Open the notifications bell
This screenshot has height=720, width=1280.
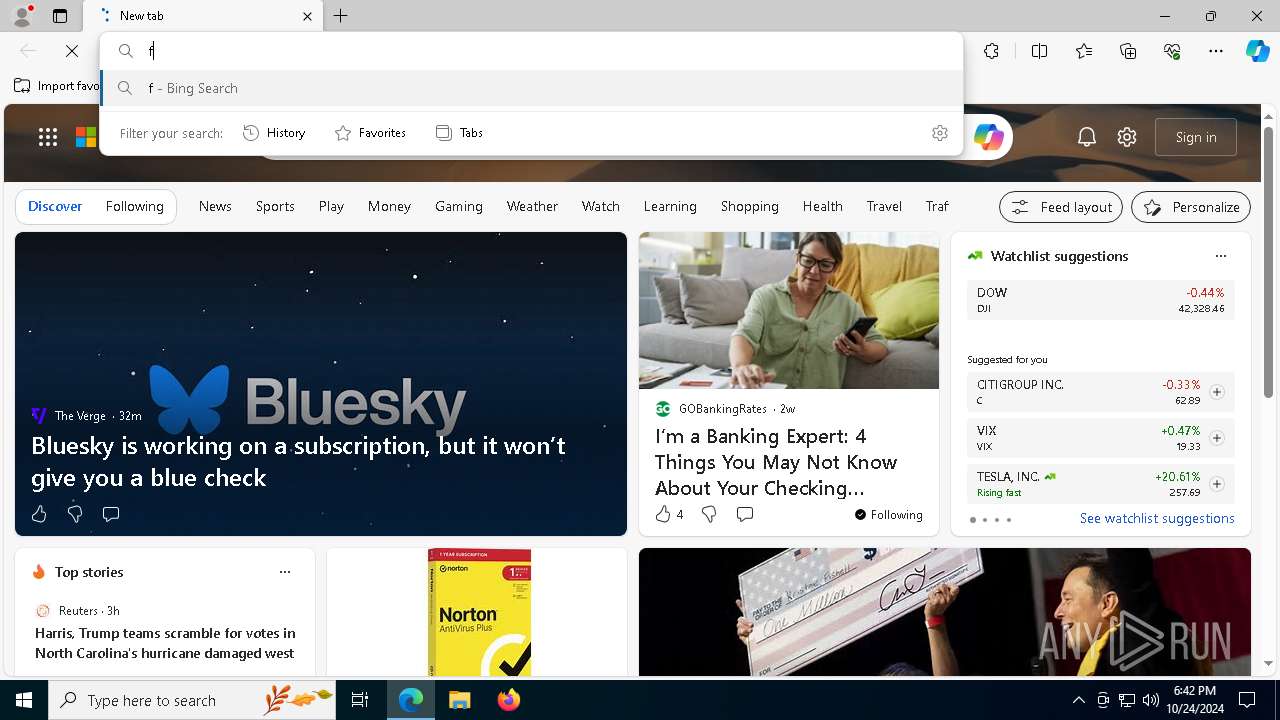point(1087,137)
